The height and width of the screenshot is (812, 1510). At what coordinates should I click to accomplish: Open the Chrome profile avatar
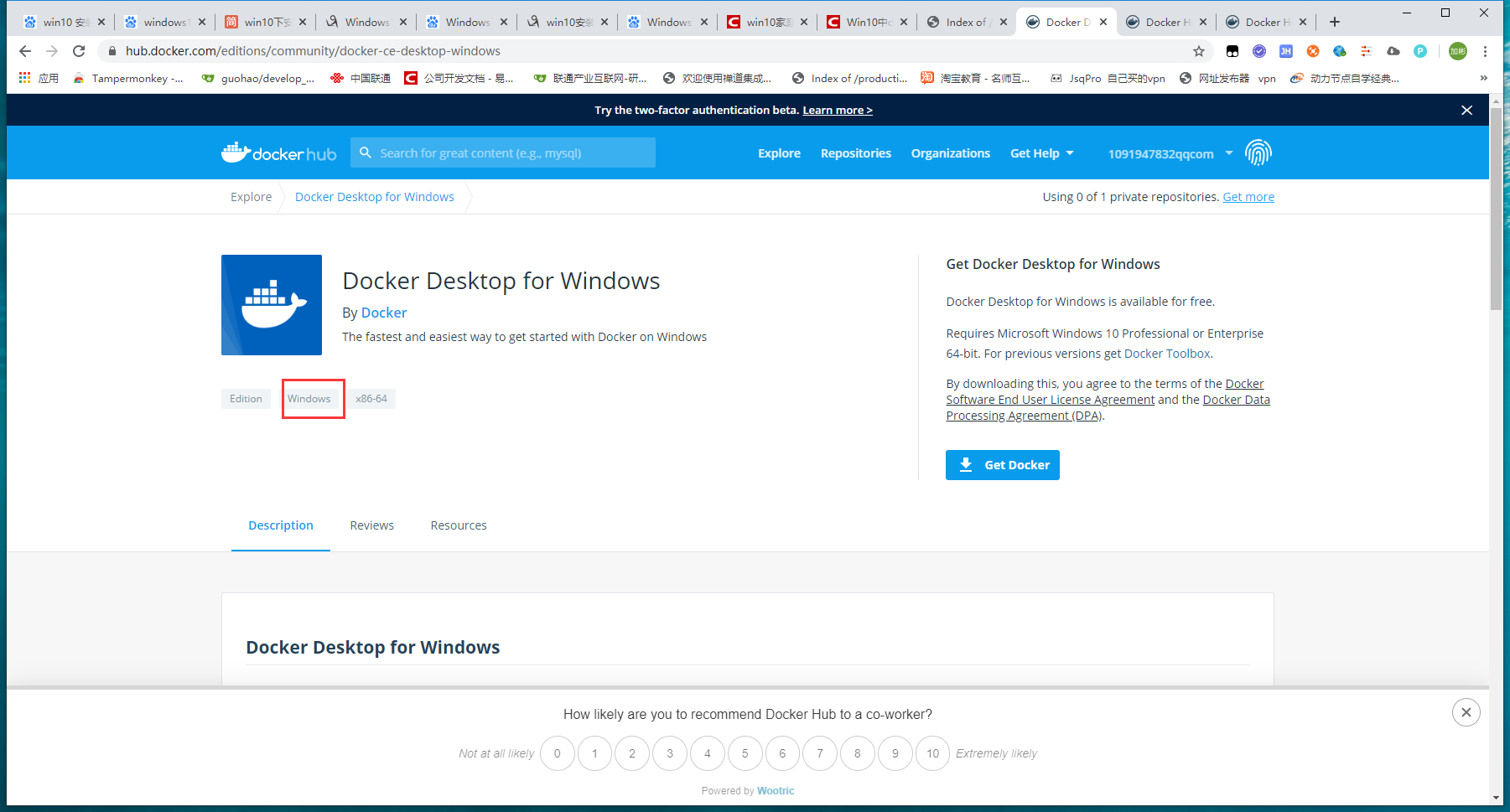1458,51
